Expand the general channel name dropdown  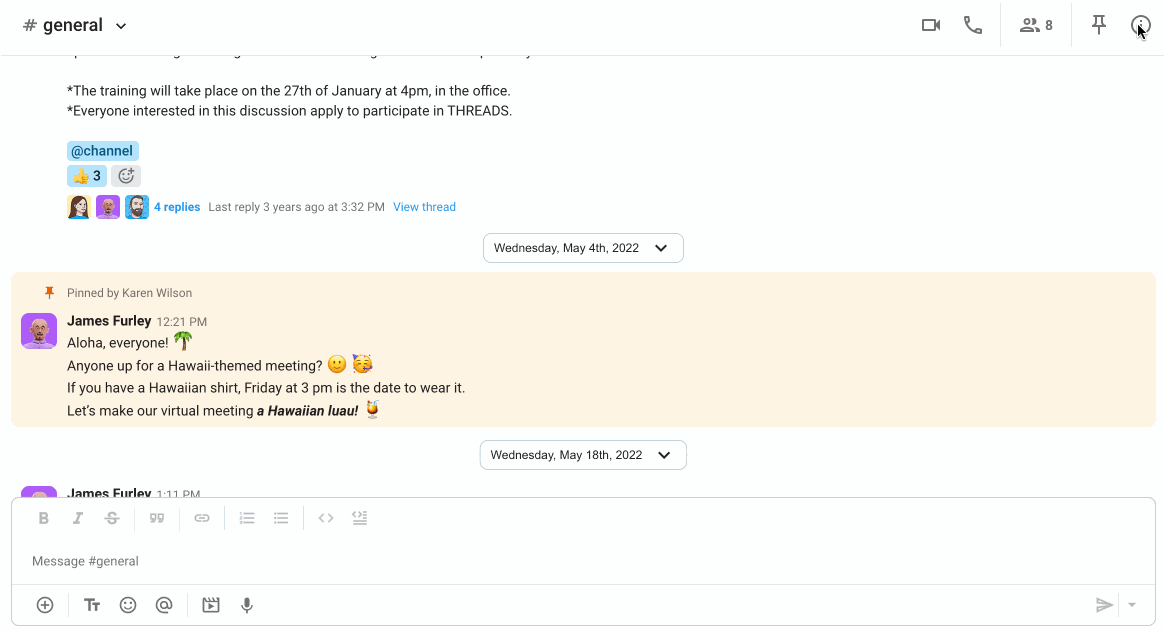[x=121, y=26]
